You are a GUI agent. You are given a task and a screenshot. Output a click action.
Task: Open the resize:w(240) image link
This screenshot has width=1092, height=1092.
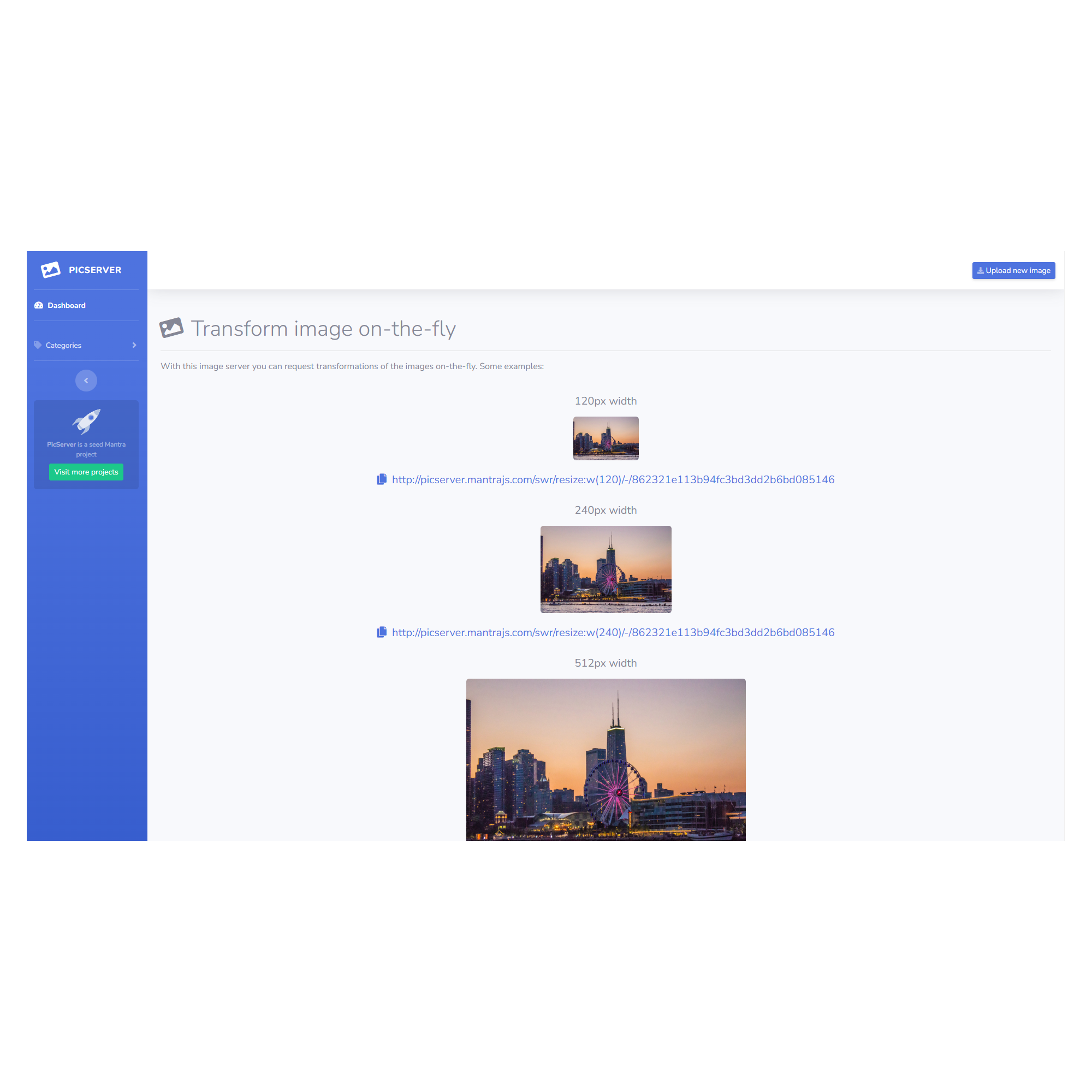pyautogui.click(x=613, y=632)
